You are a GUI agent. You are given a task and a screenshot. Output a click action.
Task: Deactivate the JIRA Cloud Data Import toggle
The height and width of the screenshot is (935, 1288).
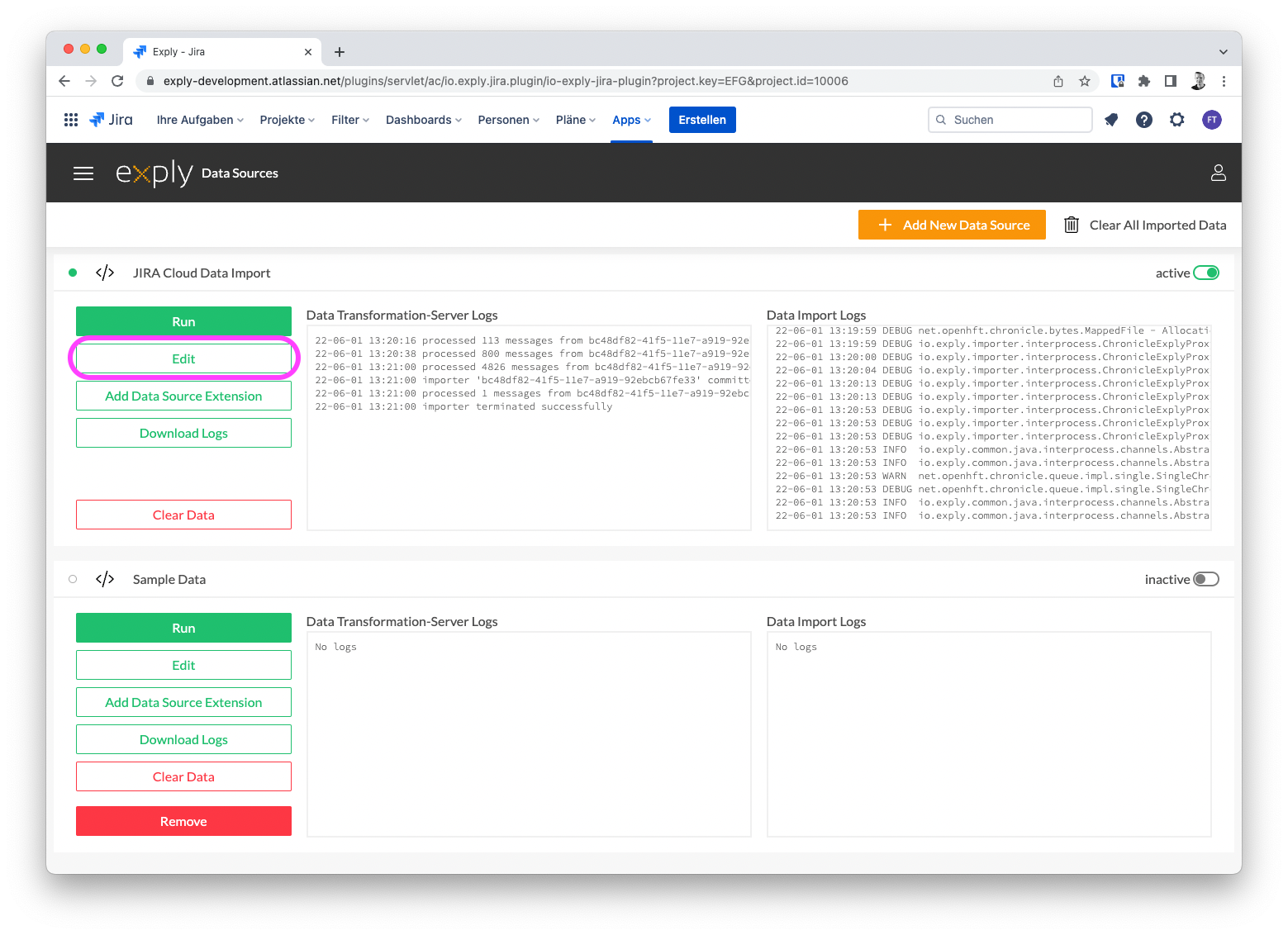click(x=1206, y=273)
